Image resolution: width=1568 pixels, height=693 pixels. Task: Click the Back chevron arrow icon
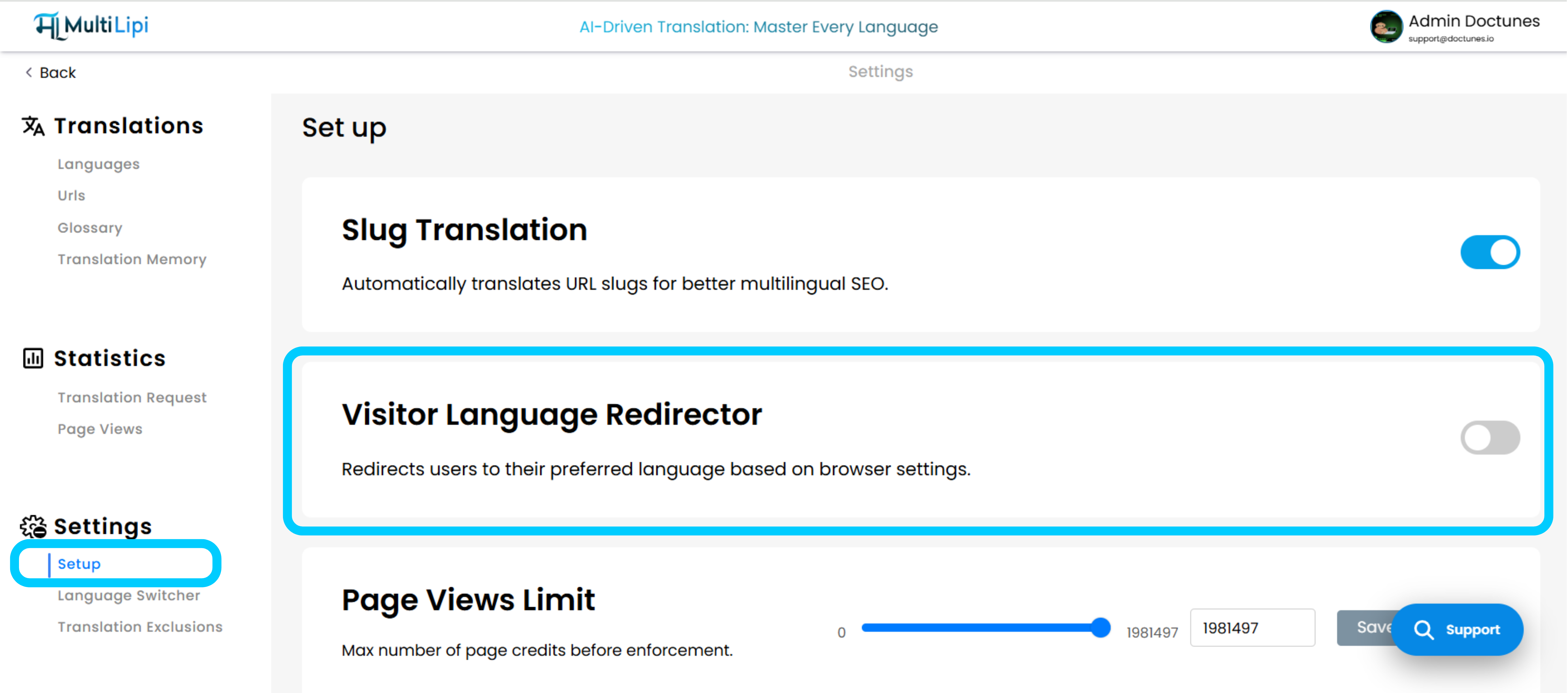(29, 72)
